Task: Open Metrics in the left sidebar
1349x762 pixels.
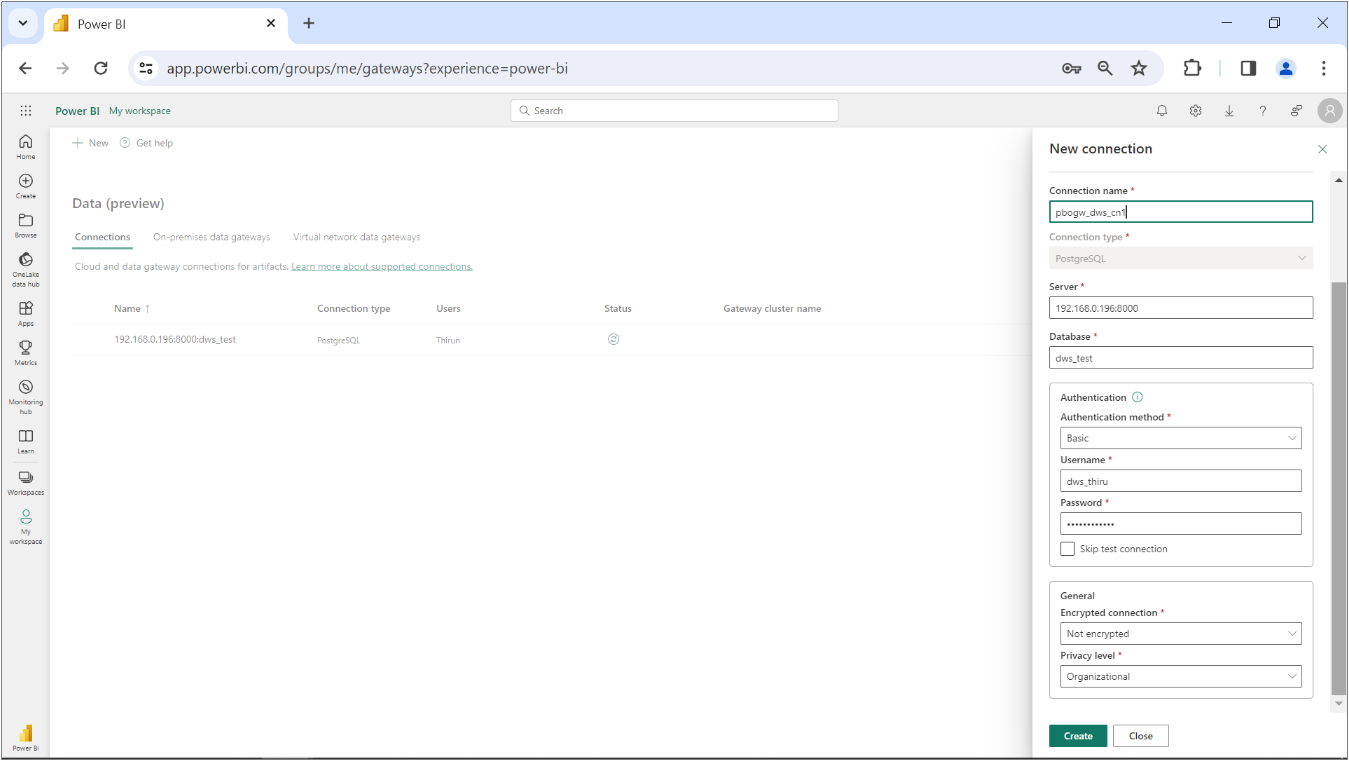Action: pyautogui.click(x=26, y=353)
